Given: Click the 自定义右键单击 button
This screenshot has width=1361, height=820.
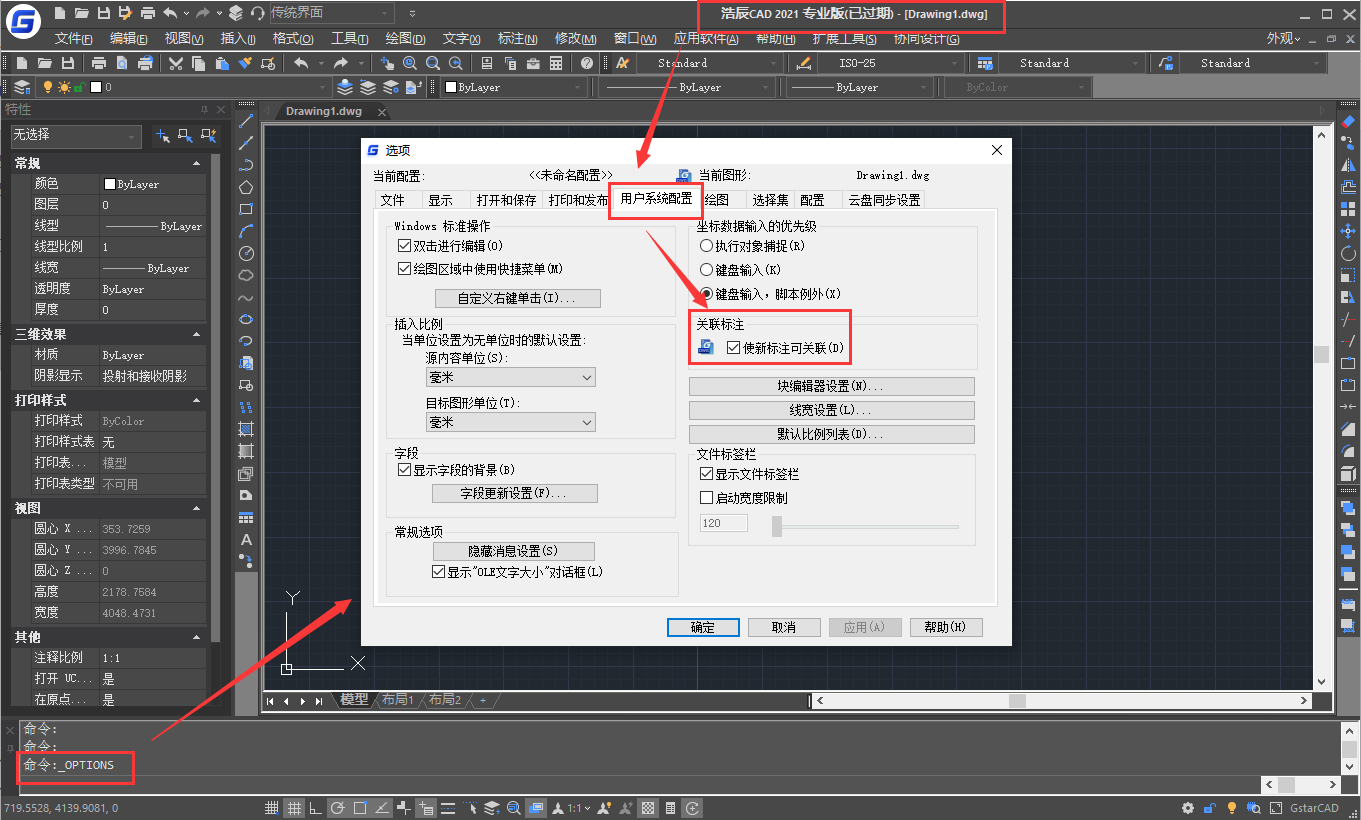Looking at the screenshot, I should (x=517, y=298).
